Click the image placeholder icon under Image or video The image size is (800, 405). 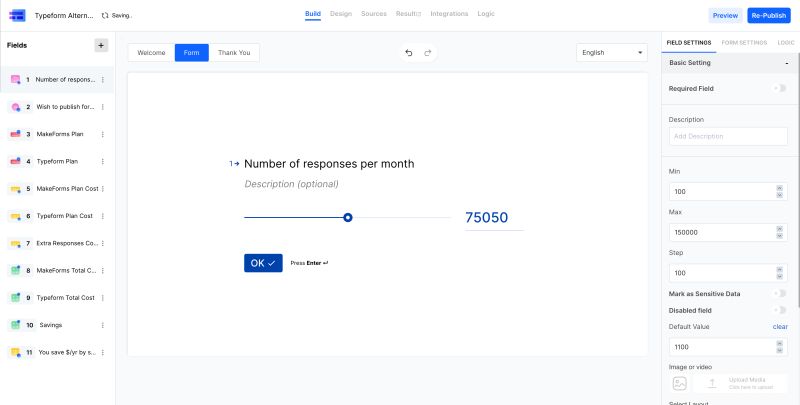point(680,383)
